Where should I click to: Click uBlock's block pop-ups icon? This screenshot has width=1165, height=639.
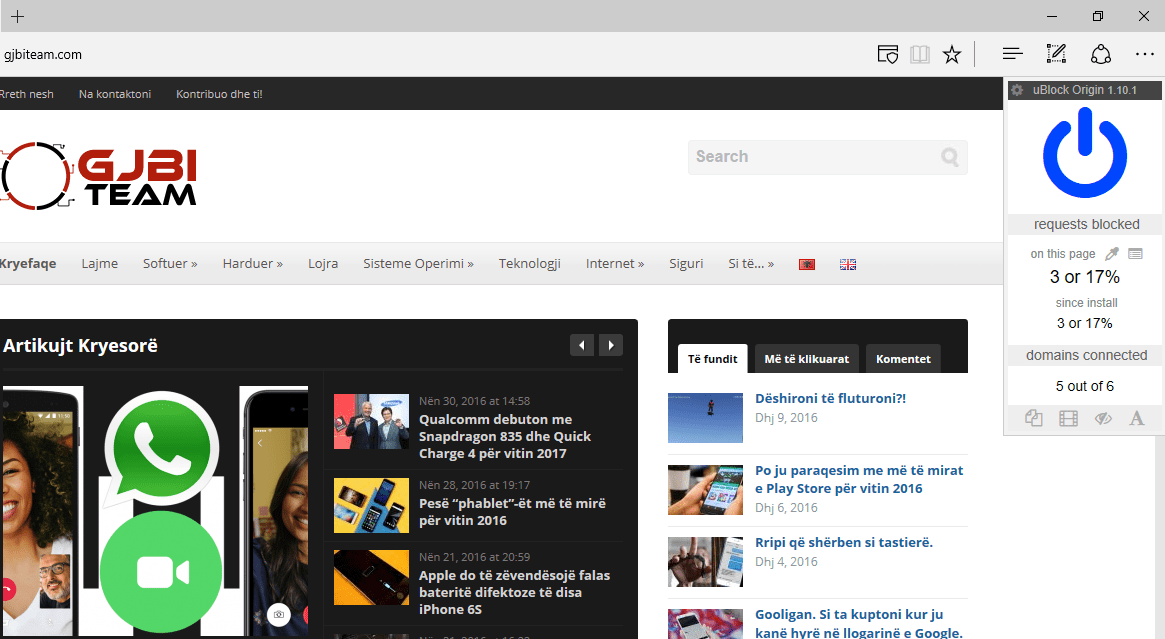[x=1033, y=418]
